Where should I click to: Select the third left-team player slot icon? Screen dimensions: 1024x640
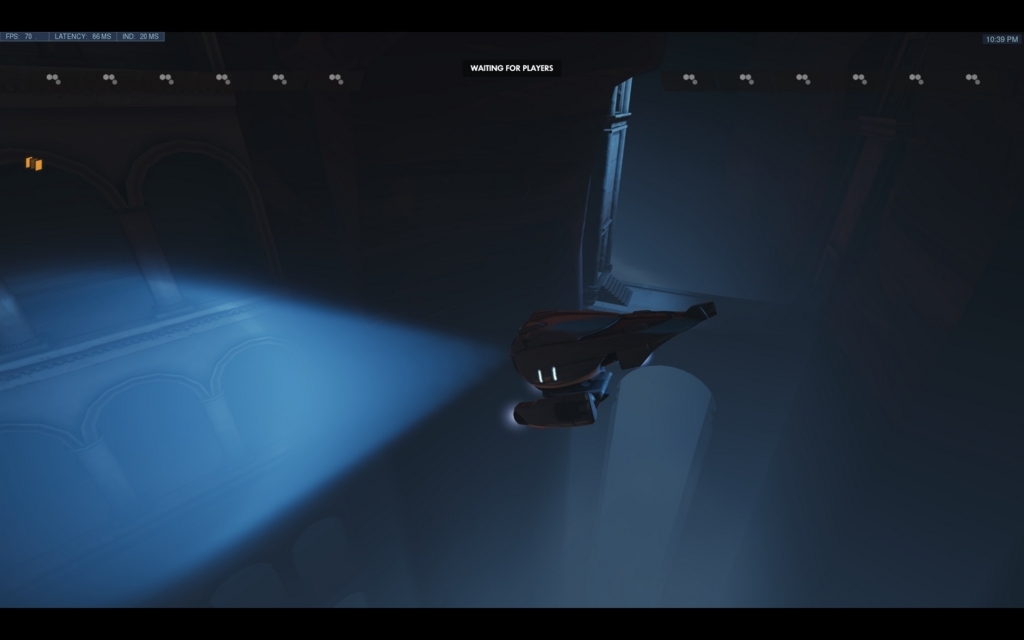pyautogui.click(x=167, y=79)
